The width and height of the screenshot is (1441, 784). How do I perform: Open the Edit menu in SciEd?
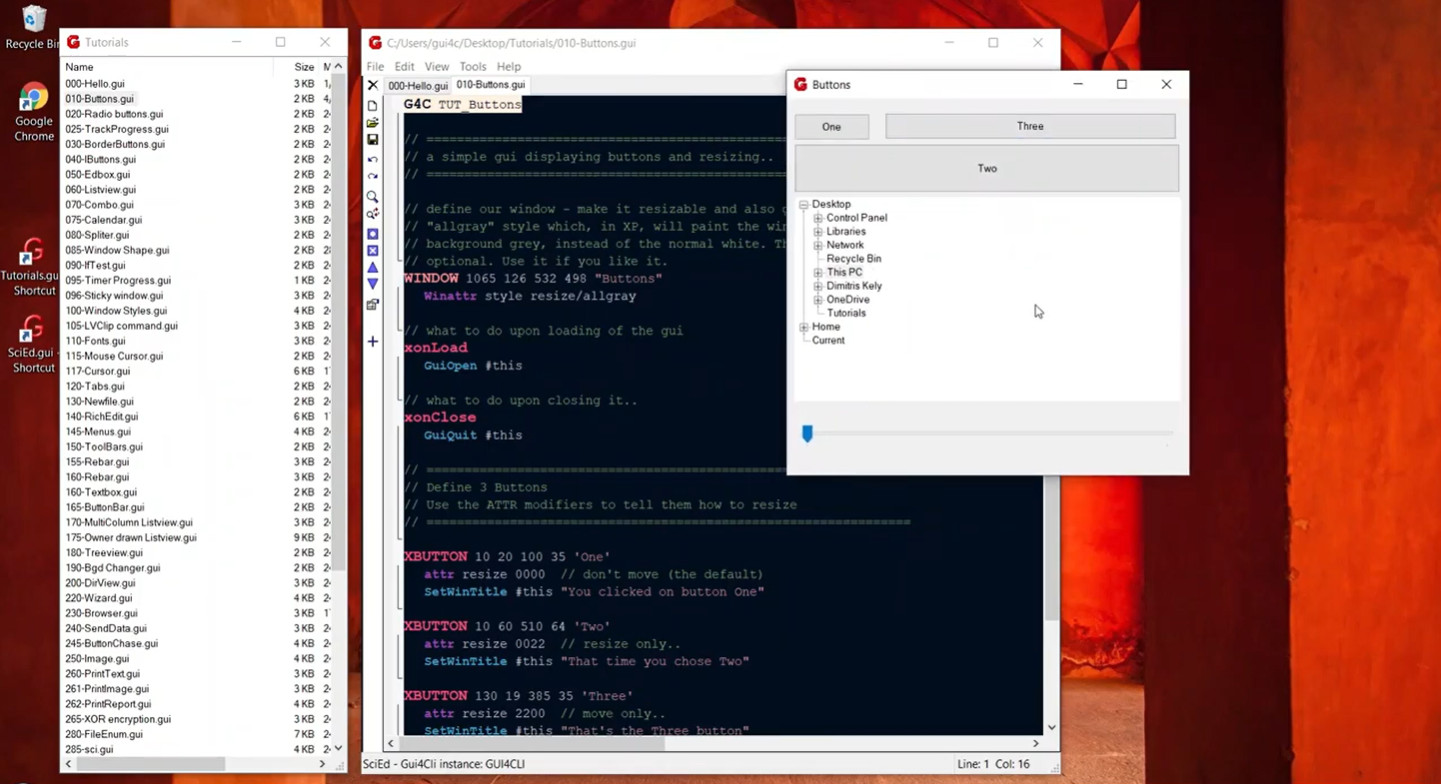(x=404, y=67)
